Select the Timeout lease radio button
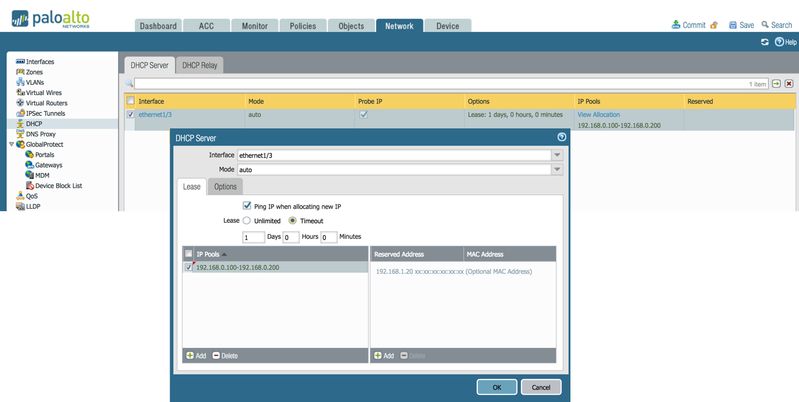The width and height of the screenshot is (799, 402). 292,221
